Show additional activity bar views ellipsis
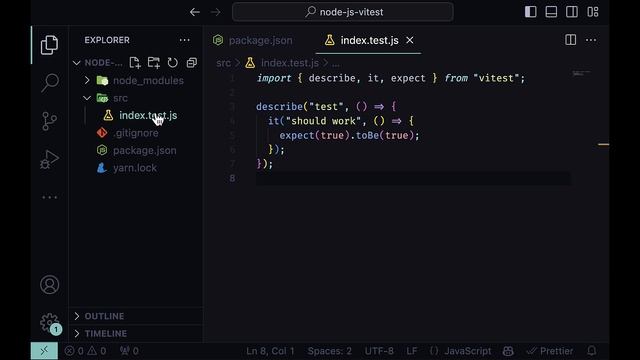The width and height of the screenshot is (640, 360). click(49, 198)
